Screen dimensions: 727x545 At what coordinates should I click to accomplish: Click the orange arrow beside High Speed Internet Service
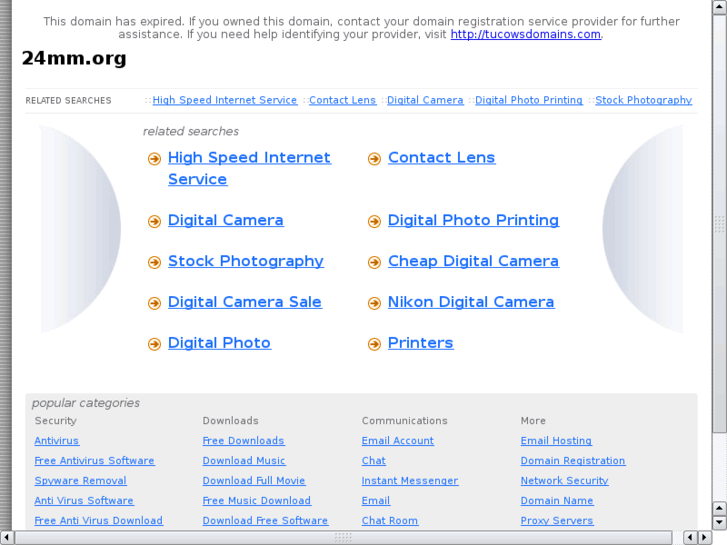click(154, 159)
